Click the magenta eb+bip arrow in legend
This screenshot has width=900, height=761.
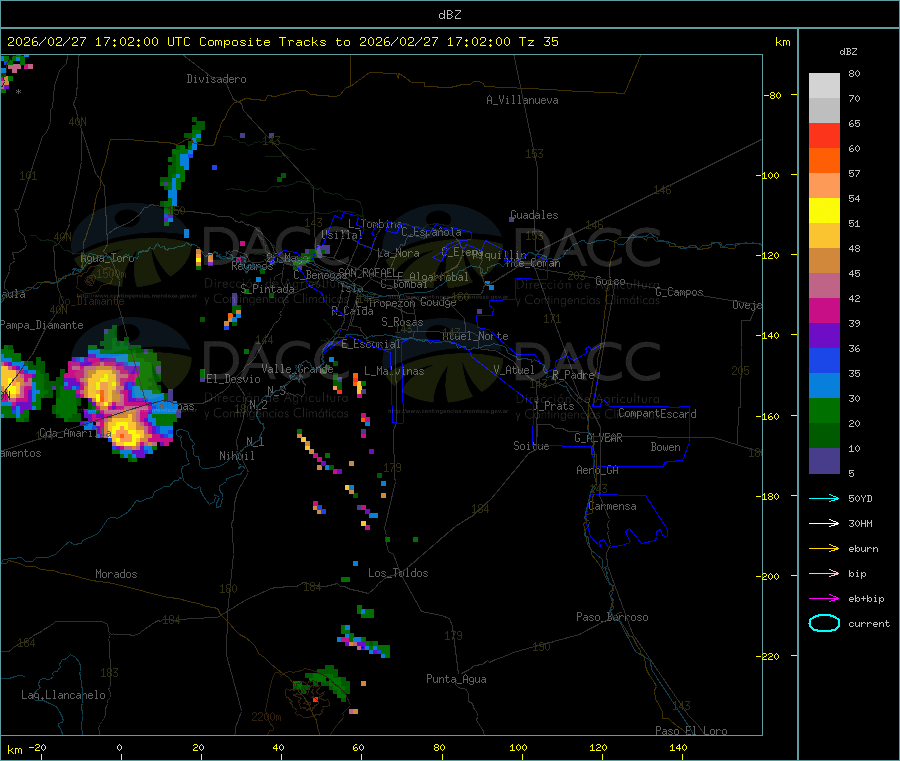[x=824, y=599]
